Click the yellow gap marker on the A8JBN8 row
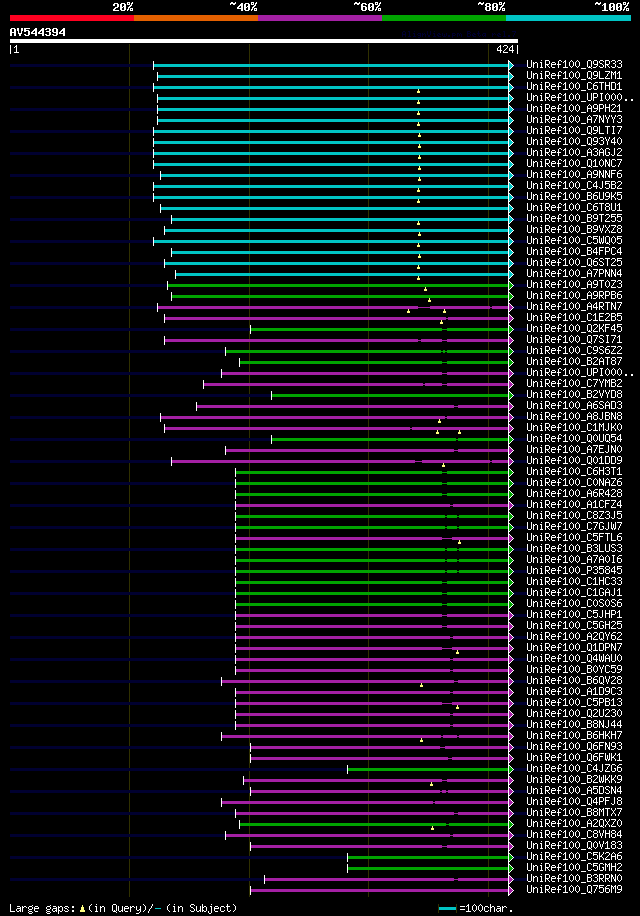 pos(440,421)
